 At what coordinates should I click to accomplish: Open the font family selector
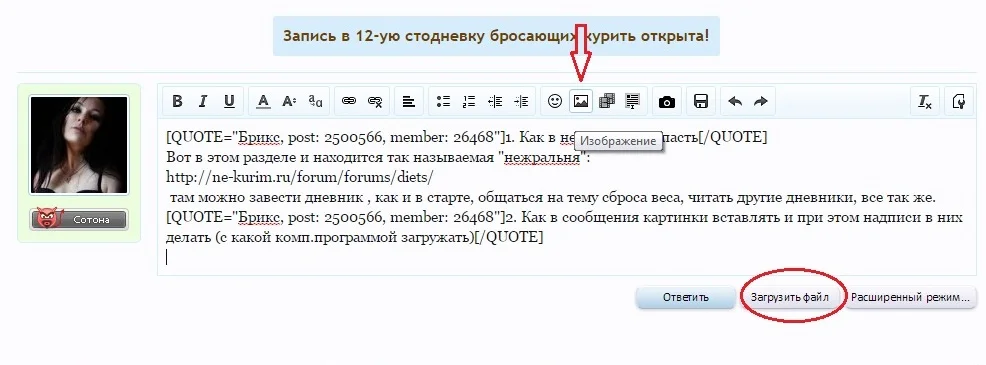tap(316, 101)
